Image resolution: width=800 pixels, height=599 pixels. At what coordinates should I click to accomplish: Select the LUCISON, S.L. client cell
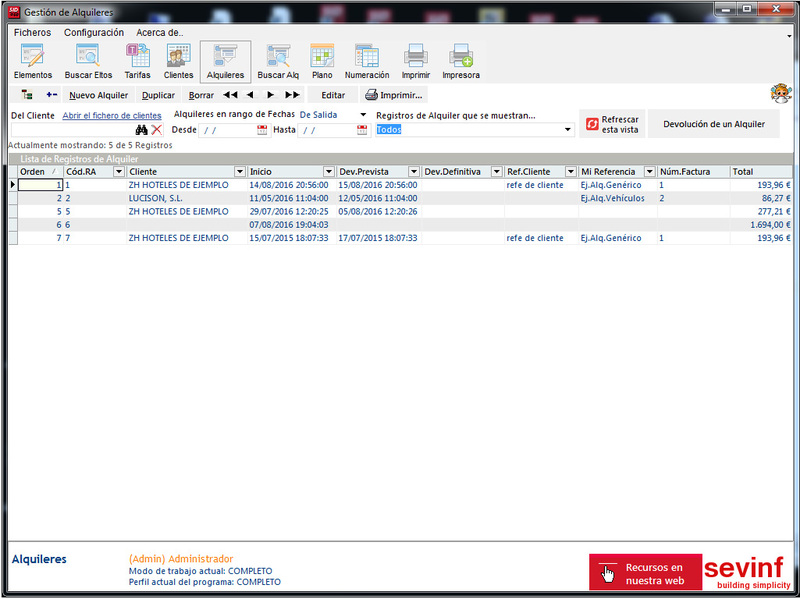pos(187,198)
